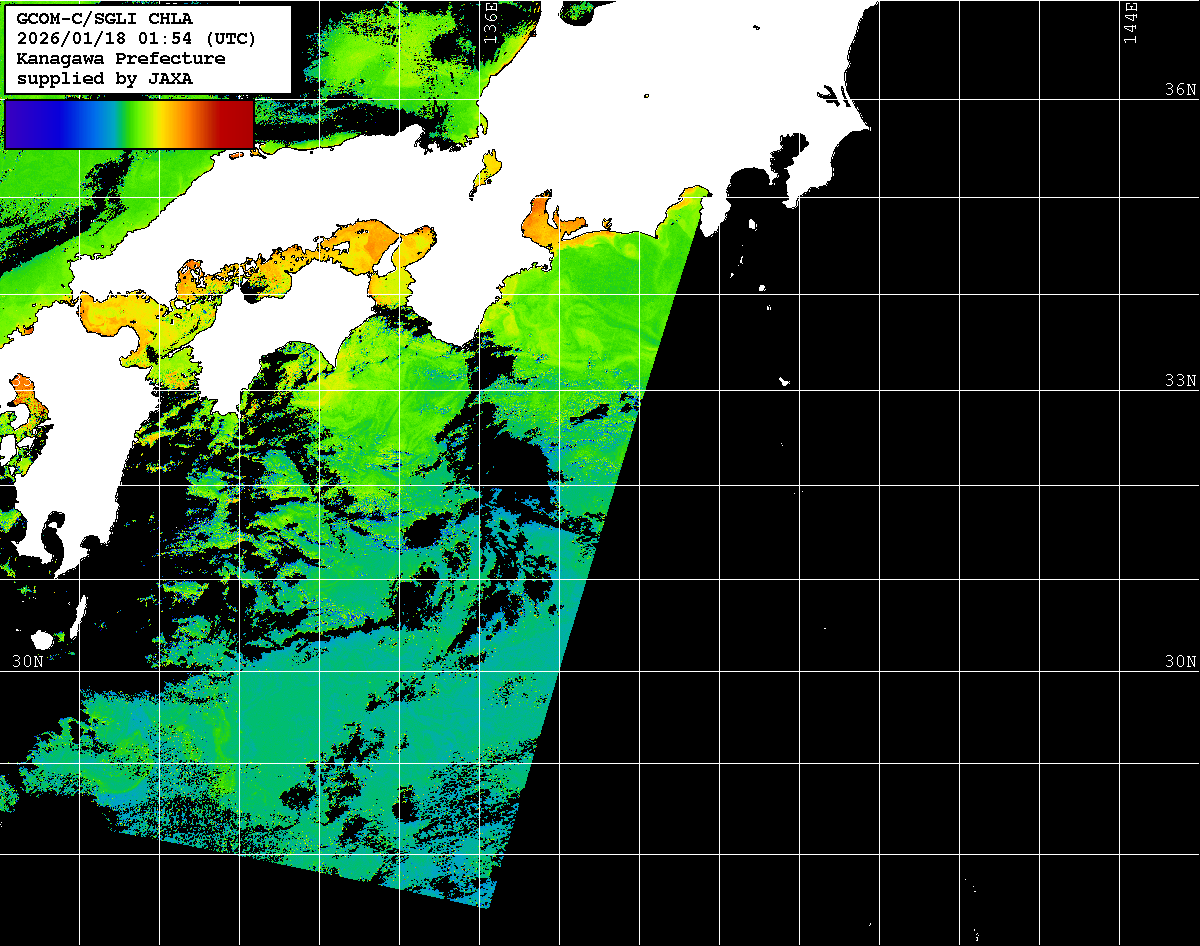Click the GCOM-C/SGLI CHLA title text
Image resolution: width=1200 pixels, height=946 pixels.
[x=105, y=19]
